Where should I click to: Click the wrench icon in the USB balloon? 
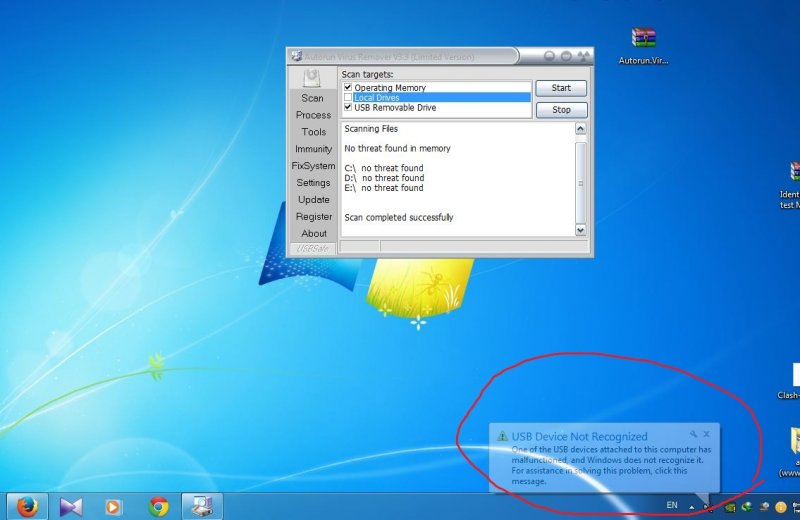[x=693, y=434]
